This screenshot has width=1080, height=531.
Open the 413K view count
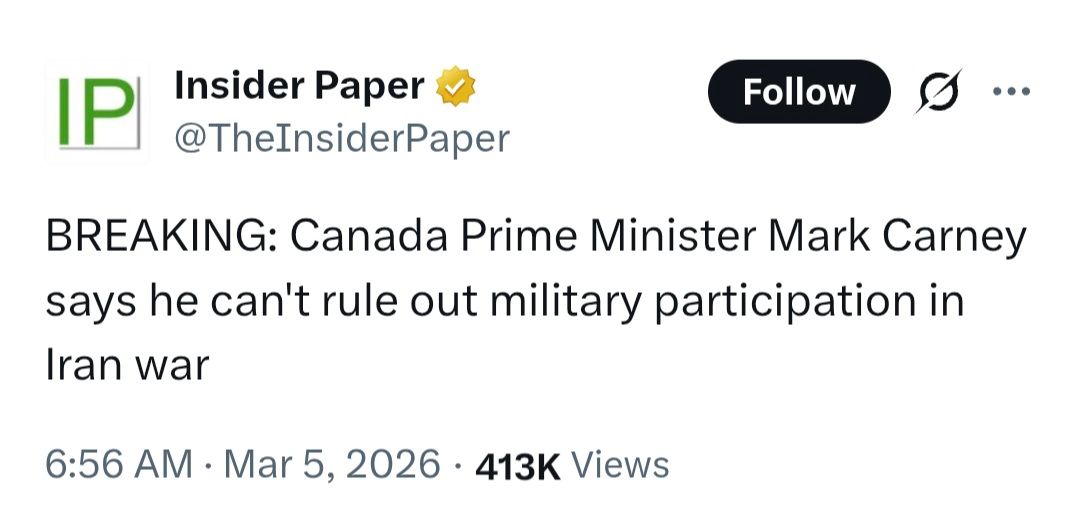(x=519, y=465)
